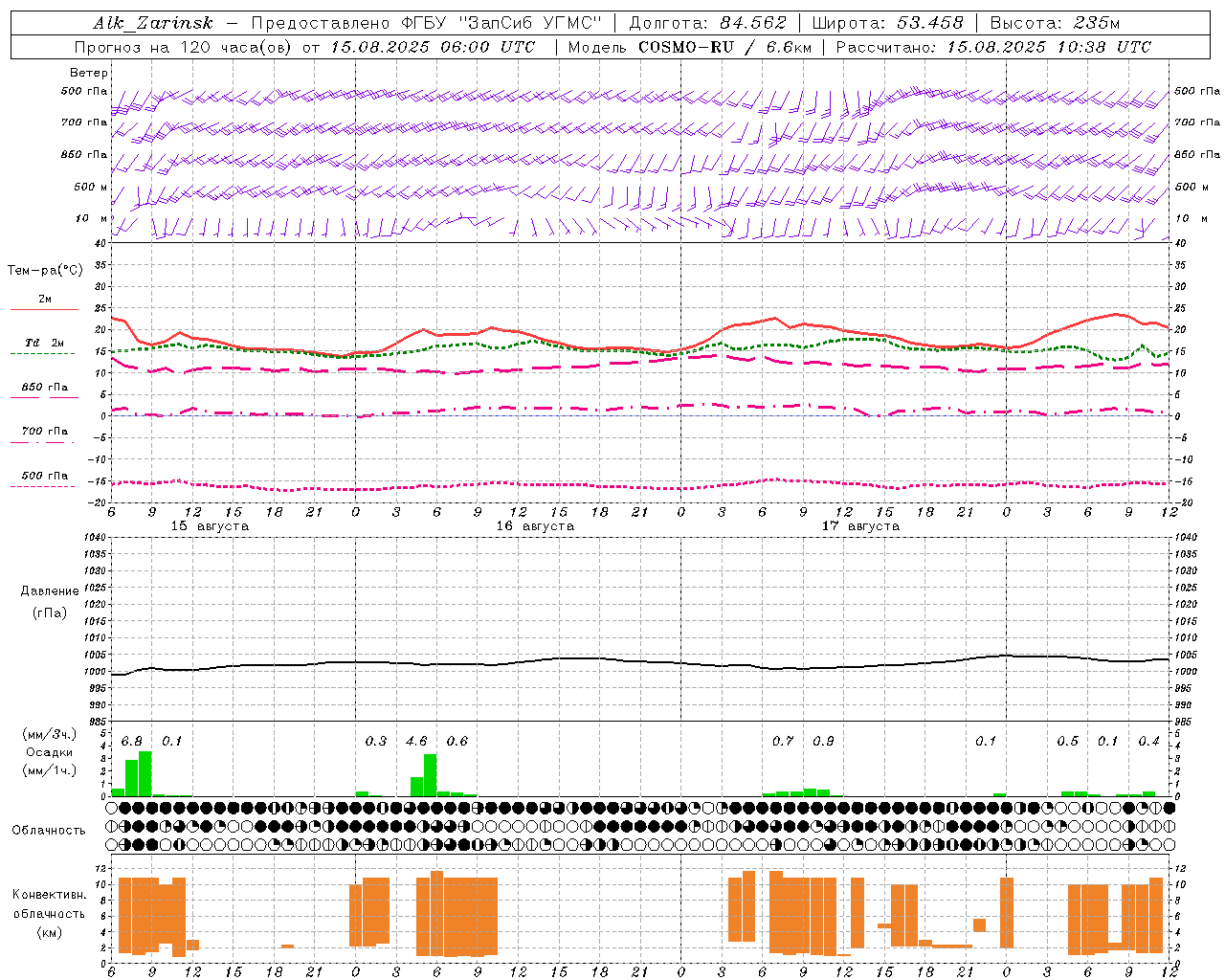Click the Ветер wind panel label
This screenshot has width=1225, height=980.
pyautogui.click(x=89, y=73)
